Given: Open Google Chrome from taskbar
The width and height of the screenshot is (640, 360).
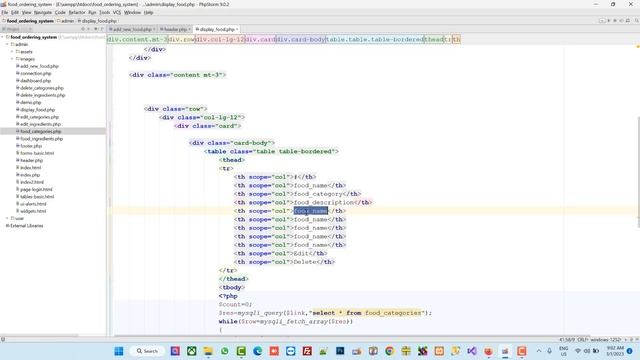Looking at the screenshot, I should coord(389,351).
